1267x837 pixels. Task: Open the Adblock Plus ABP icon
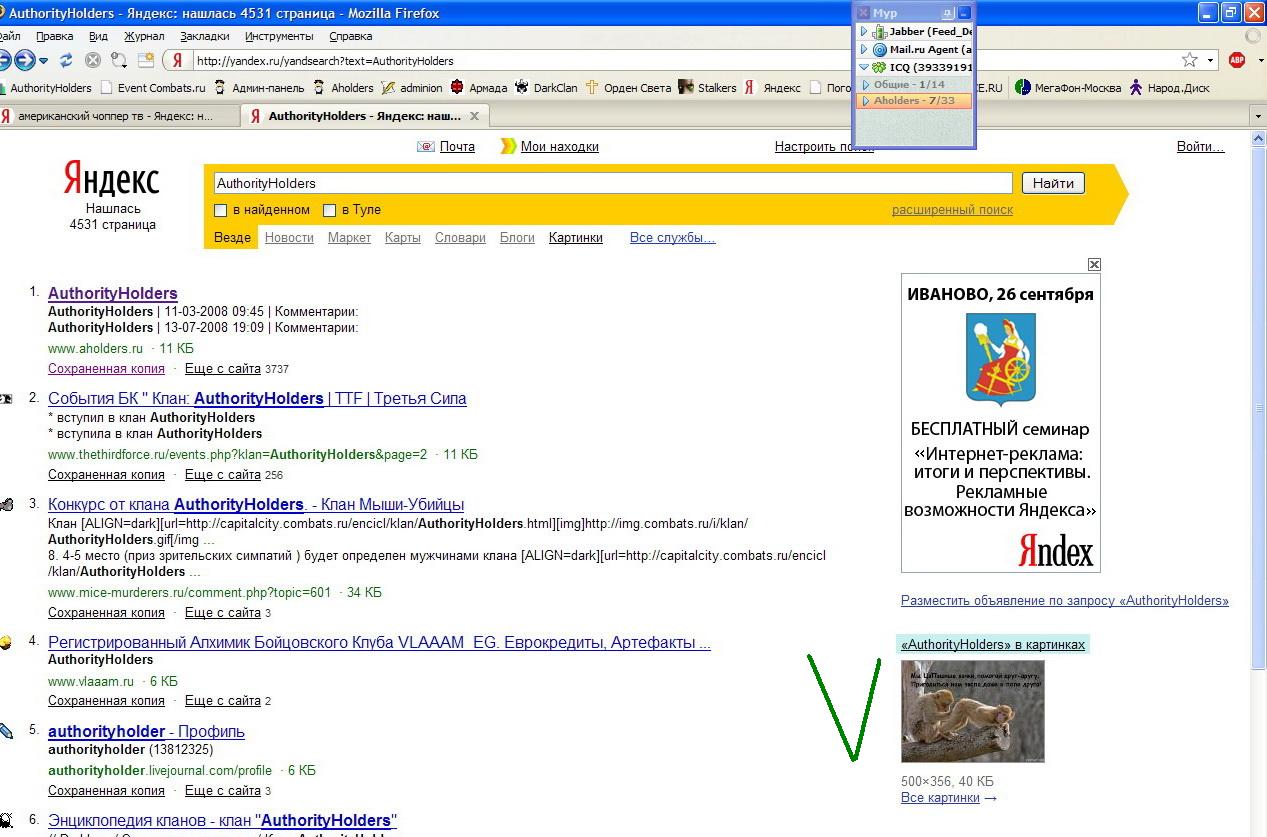tap(1237, 60)
